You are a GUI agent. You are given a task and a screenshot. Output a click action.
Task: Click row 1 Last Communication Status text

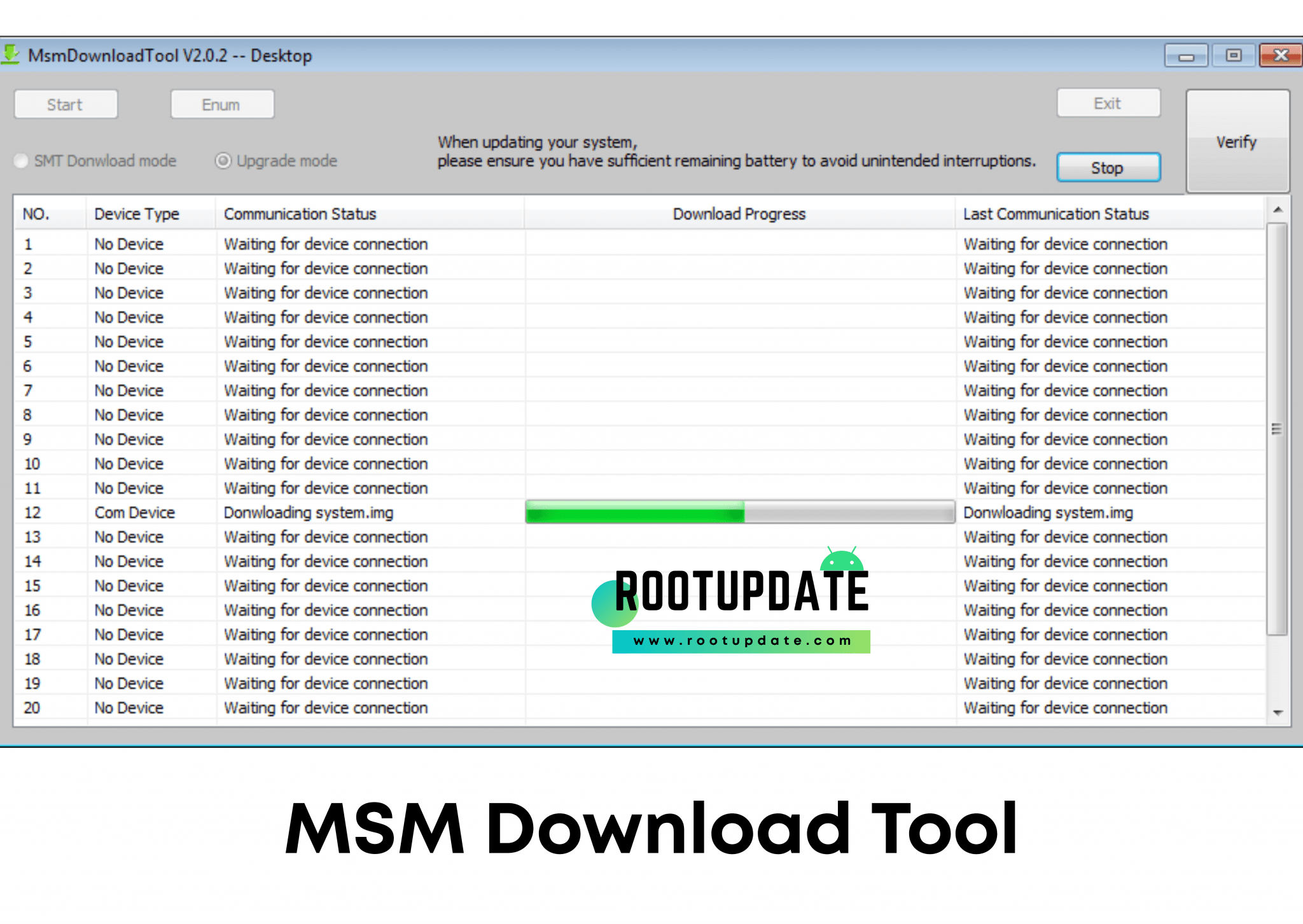pyautogui.click(x=1066, y=244)
